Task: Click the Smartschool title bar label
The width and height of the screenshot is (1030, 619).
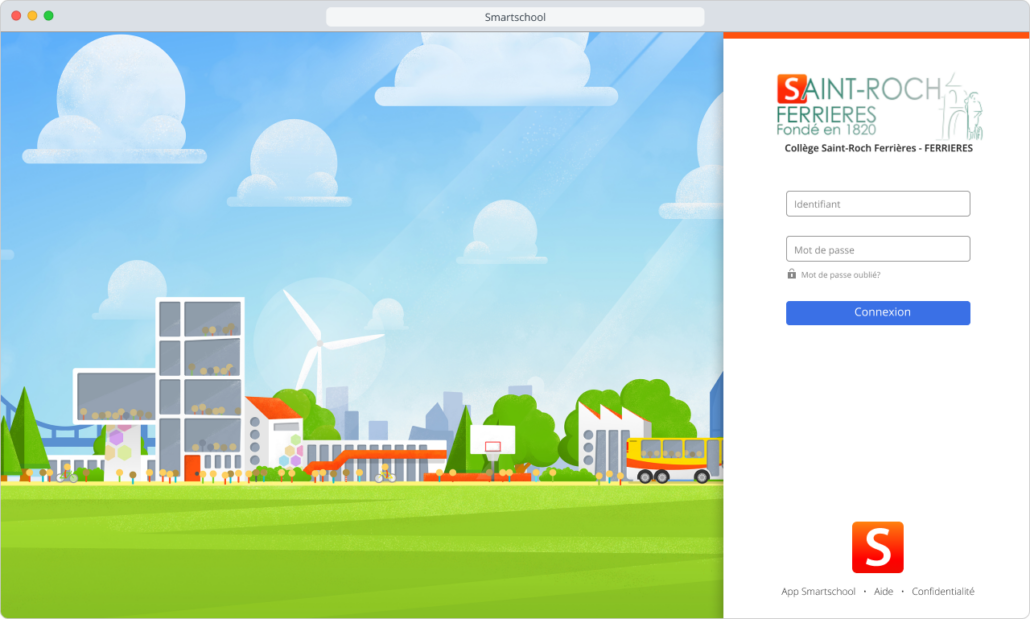Action: pyautogui.click(x=515, y=17)
